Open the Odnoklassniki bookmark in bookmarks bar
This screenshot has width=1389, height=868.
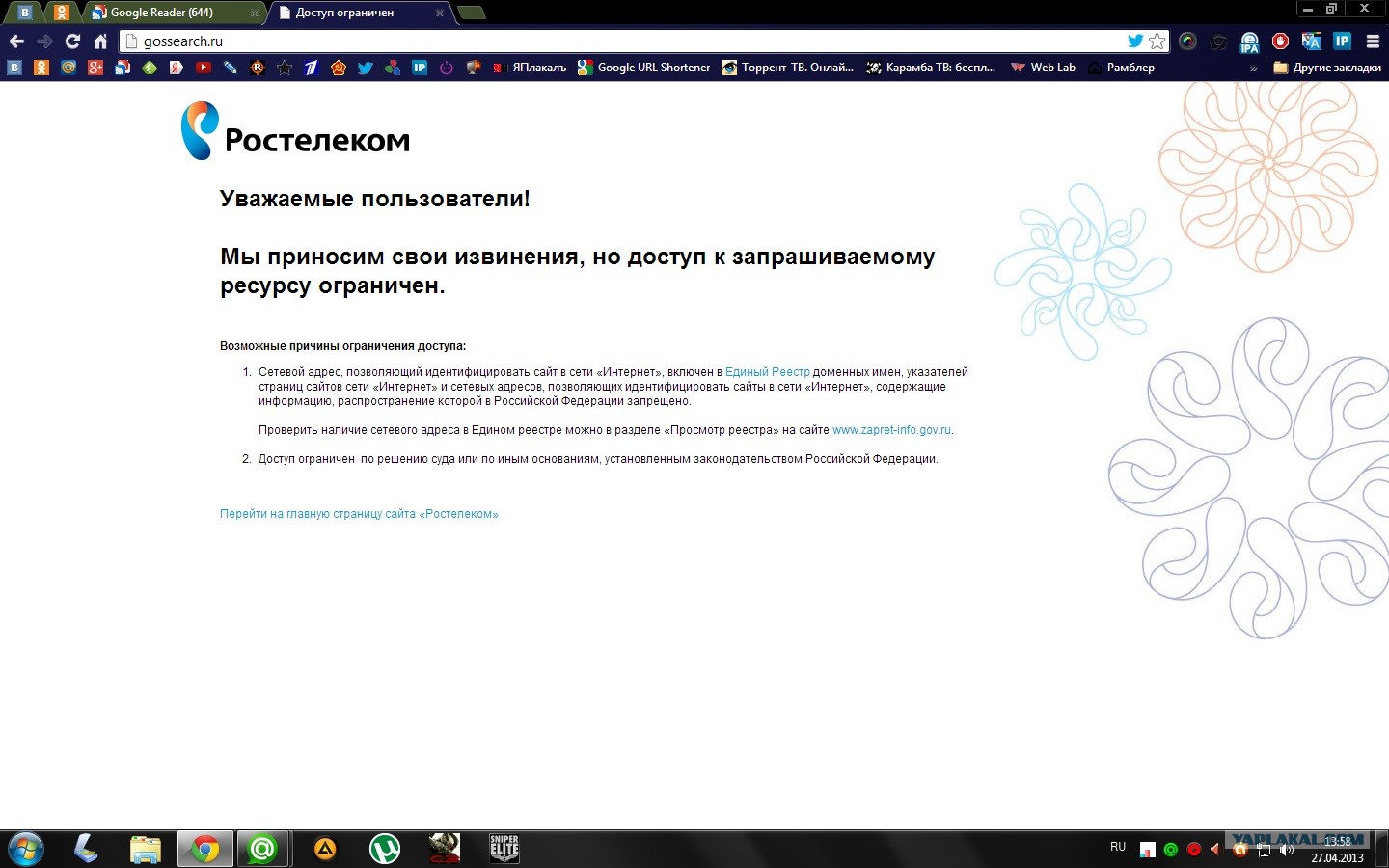[x=41, y=68]
